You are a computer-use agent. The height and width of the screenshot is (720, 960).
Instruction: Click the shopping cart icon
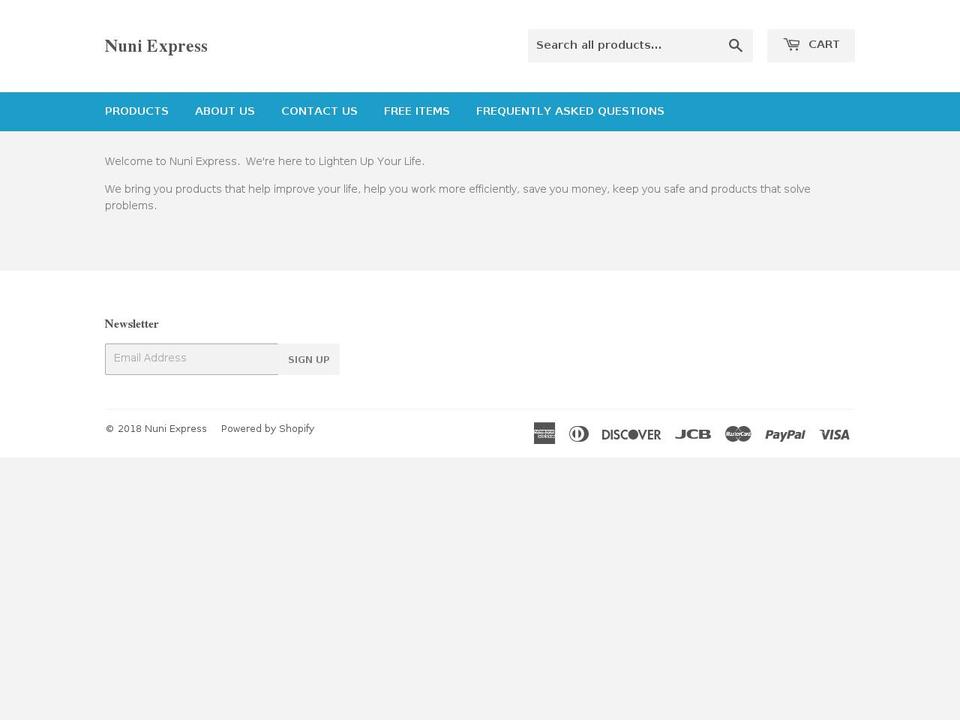coord(791,44)
